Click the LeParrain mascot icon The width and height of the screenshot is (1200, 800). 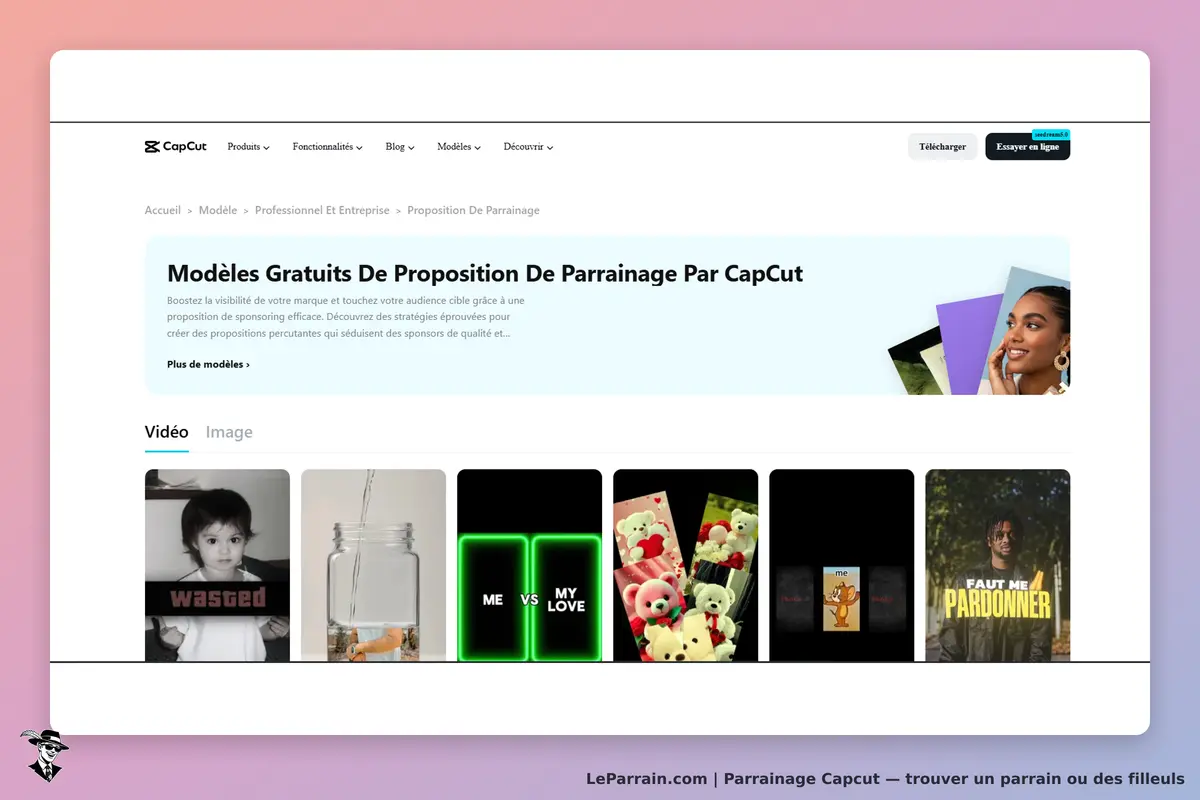[44, 755]
